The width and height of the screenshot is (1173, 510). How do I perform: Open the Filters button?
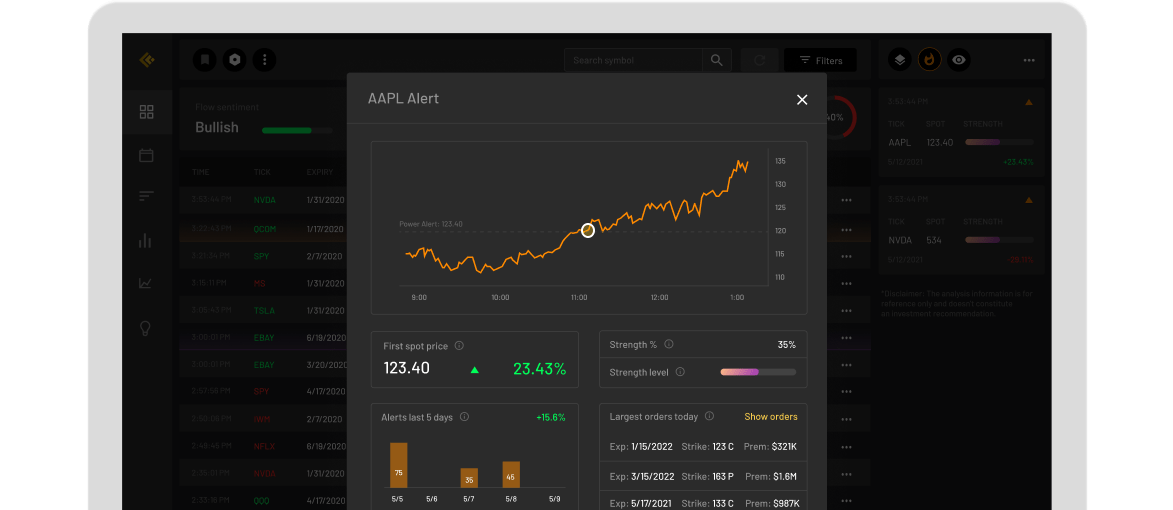(820, 60)
